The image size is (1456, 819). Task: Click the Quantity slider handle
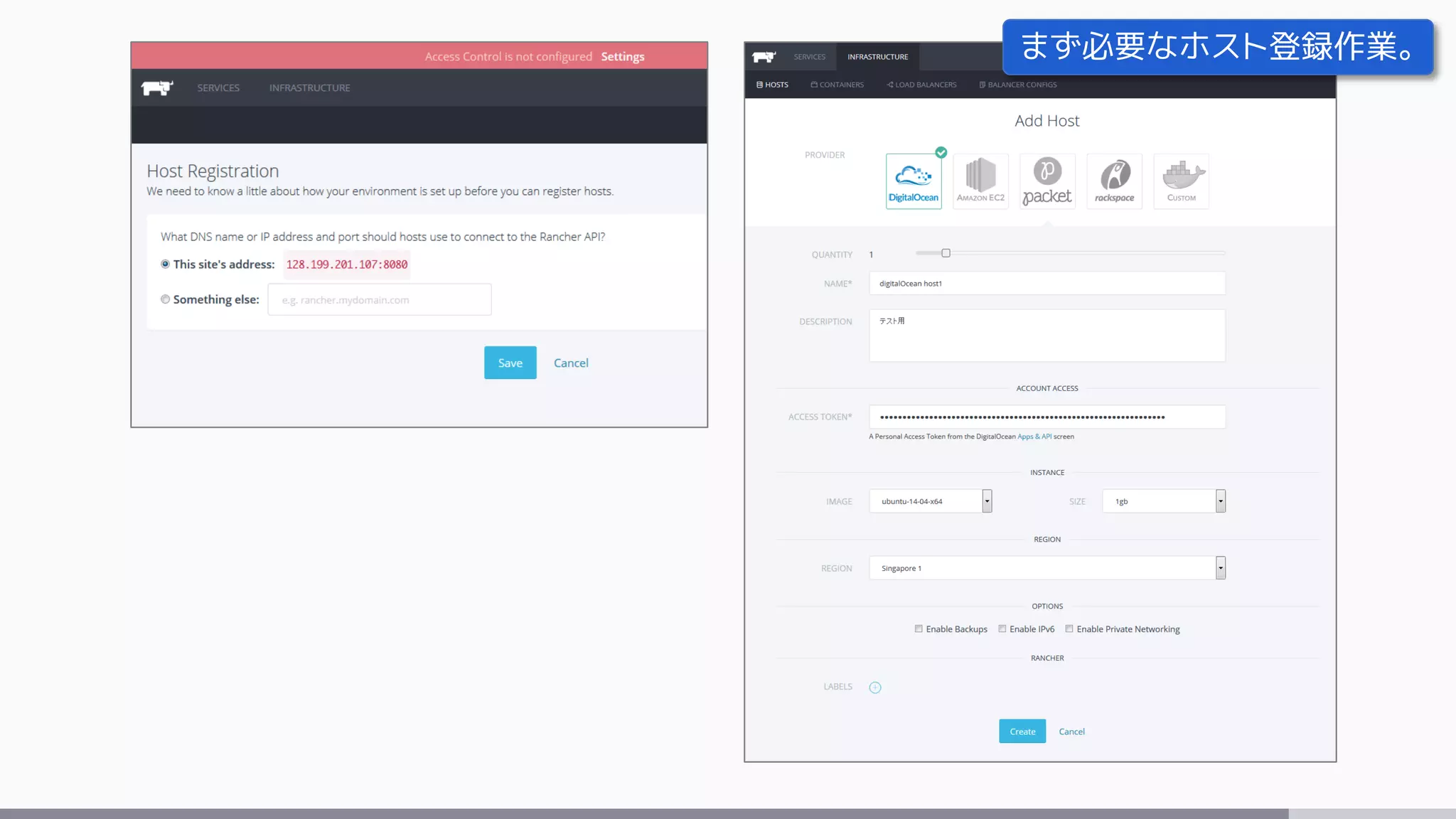946,253
